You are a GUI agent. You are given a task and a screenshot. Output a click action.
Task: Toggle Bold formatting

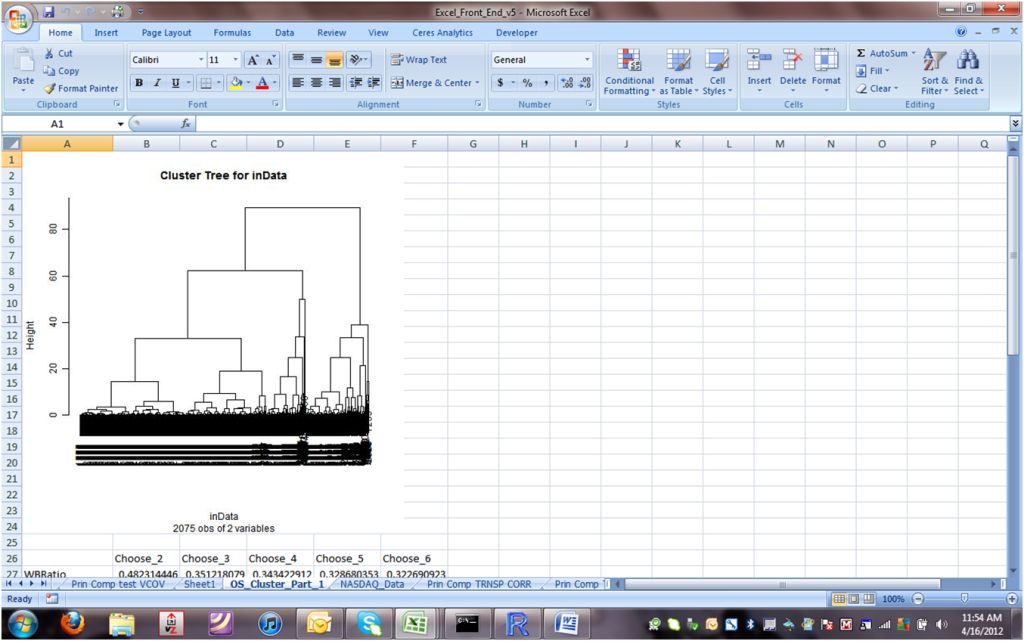point(139,83)
